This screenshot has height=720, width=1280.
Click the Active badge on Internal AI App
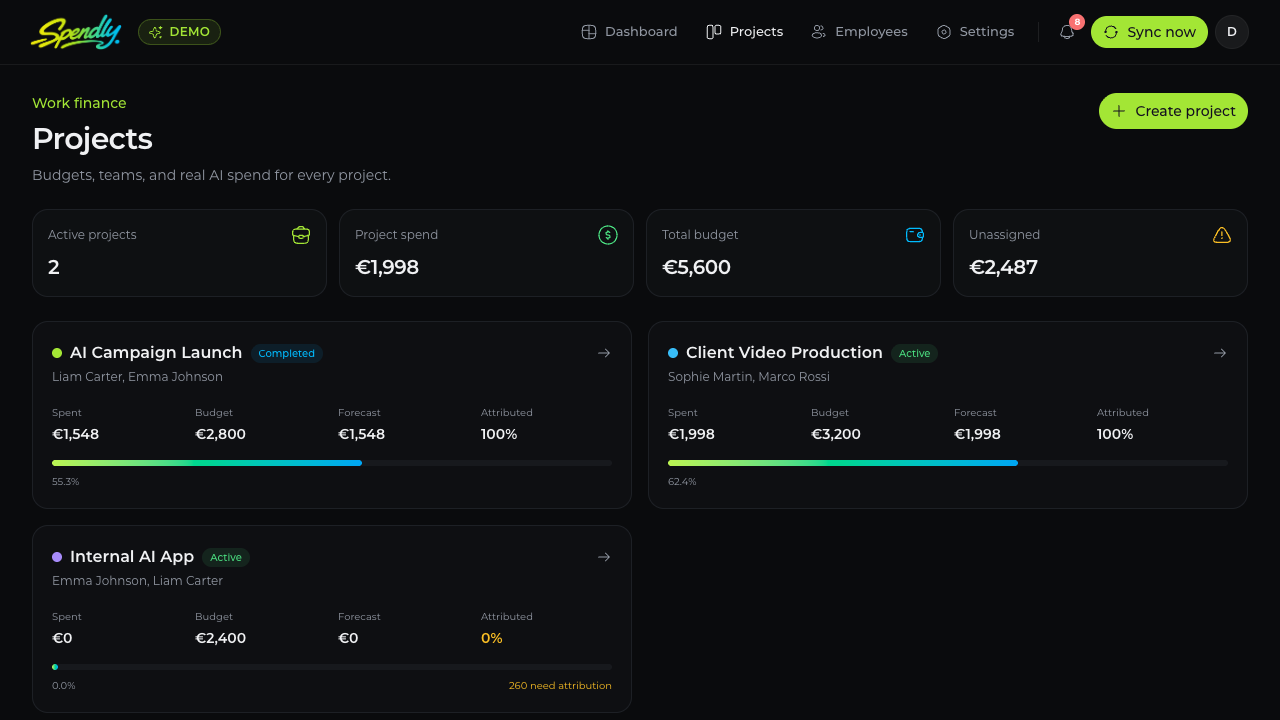pyautogui.click(x=226, y=557)
